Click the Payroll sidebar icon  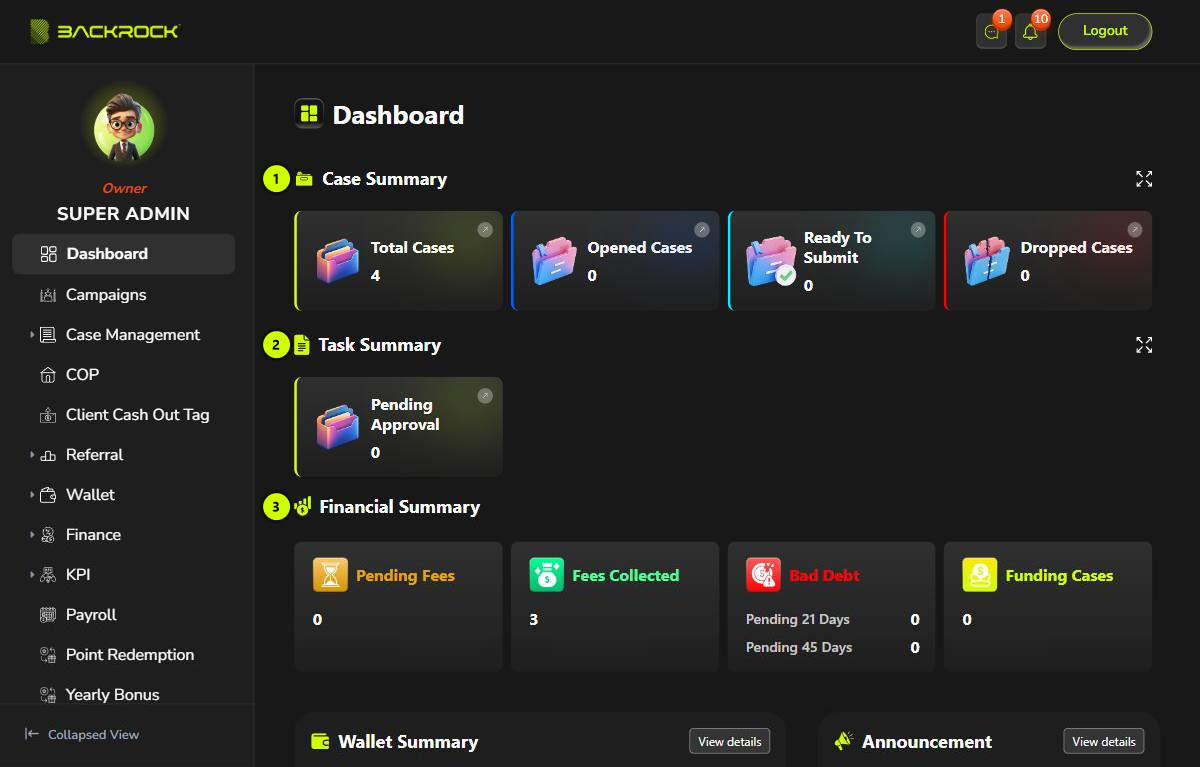pos(48,615)
